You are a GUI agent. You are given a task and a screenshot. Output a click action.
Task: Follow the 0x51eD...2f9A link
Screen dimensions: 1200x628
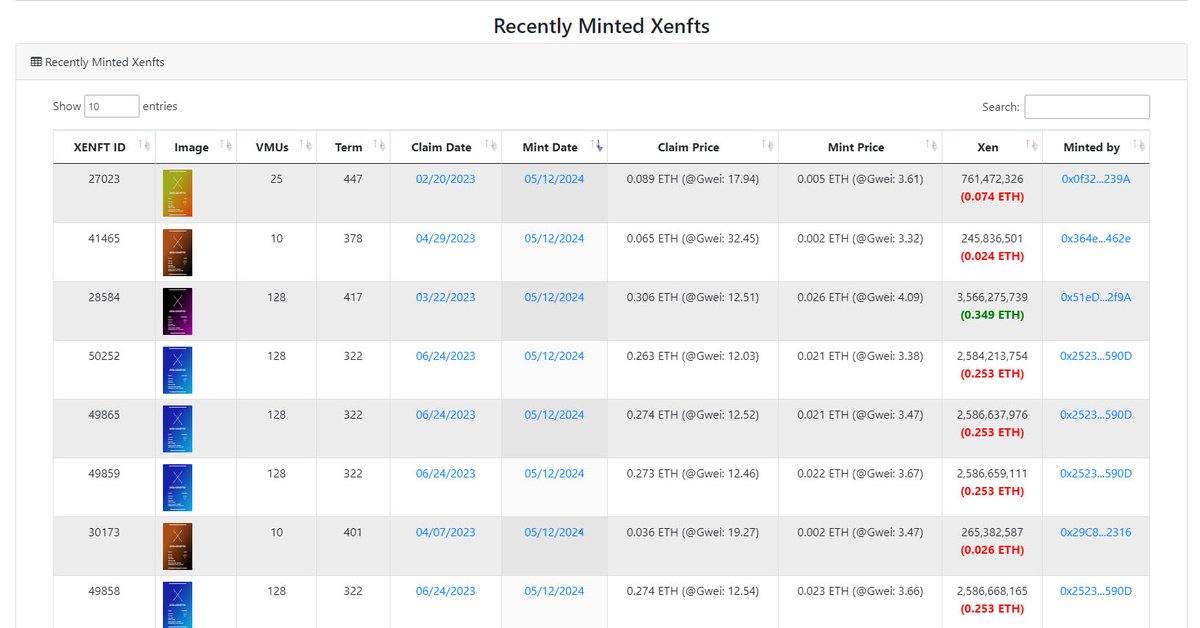1097,296
